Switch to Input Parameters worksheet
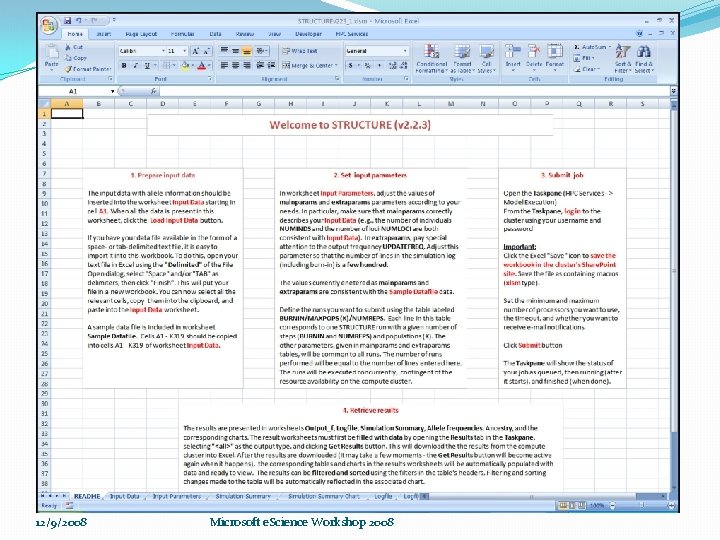This screenshot has height=540, width=720. [177, 496]
